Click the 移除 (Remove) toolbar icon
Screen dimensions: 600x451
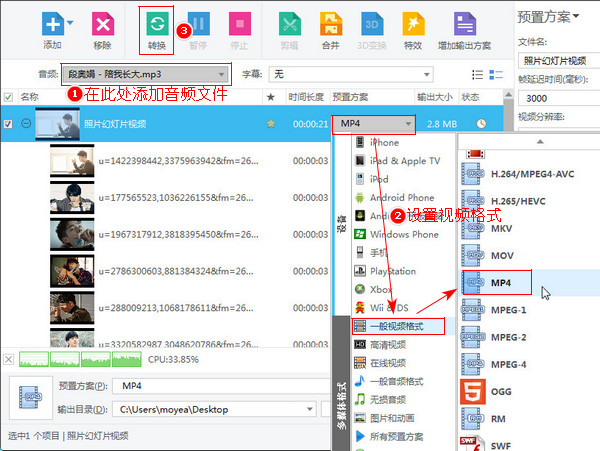coord(103,24)
